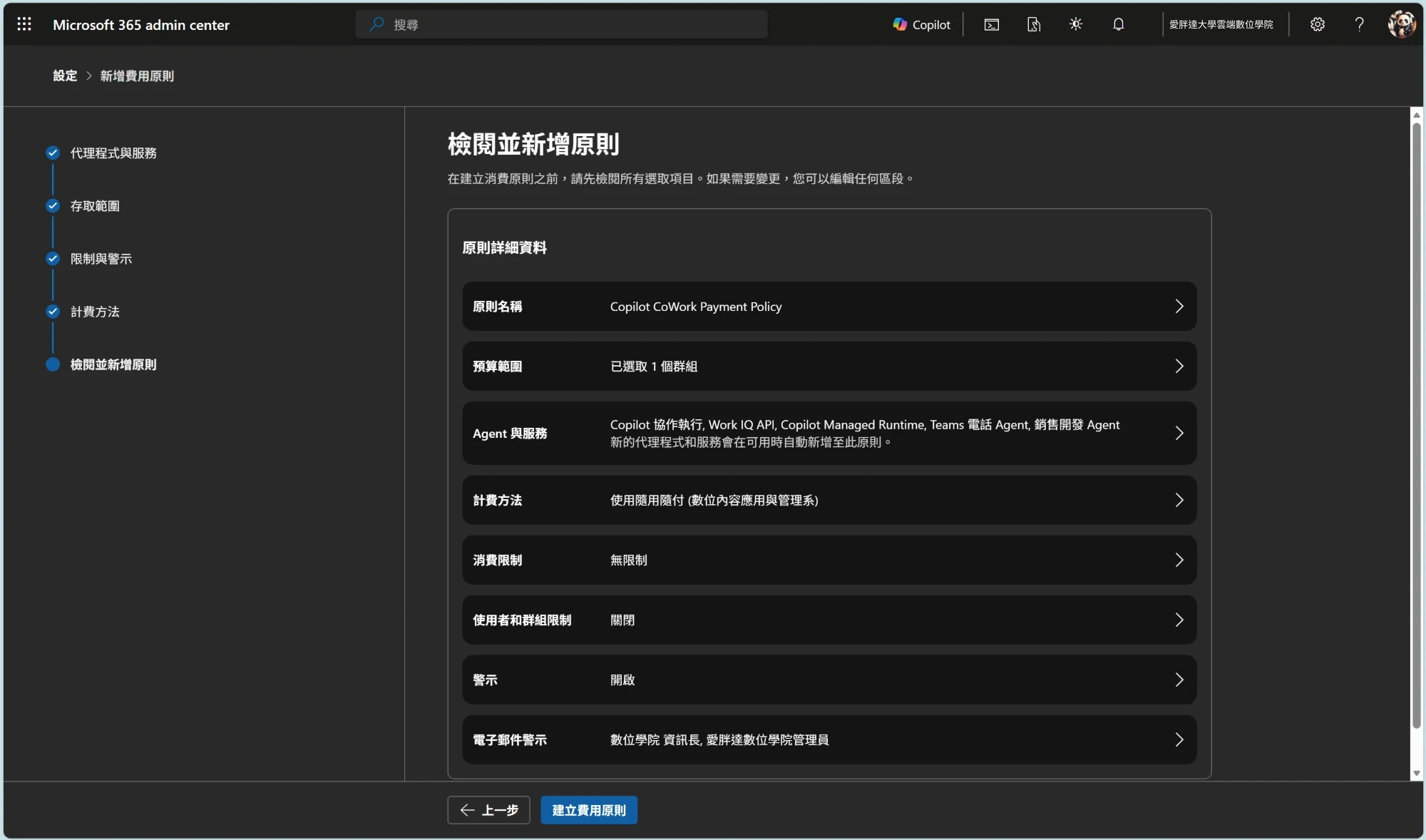This screenshot has width=1426, height=840.
Task: Expand the 警示 row chevron
Action: coord(1179,680)
